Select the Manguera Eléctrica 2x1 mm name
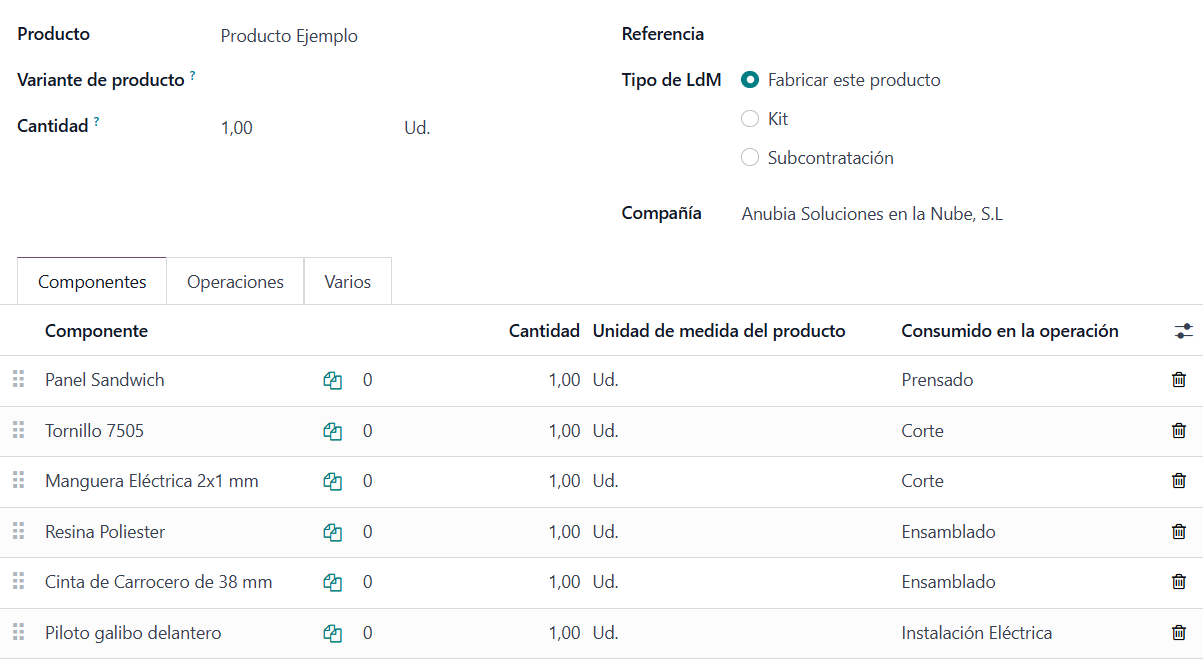Viewport: 1203px width, 672px height. click(152, 481)
